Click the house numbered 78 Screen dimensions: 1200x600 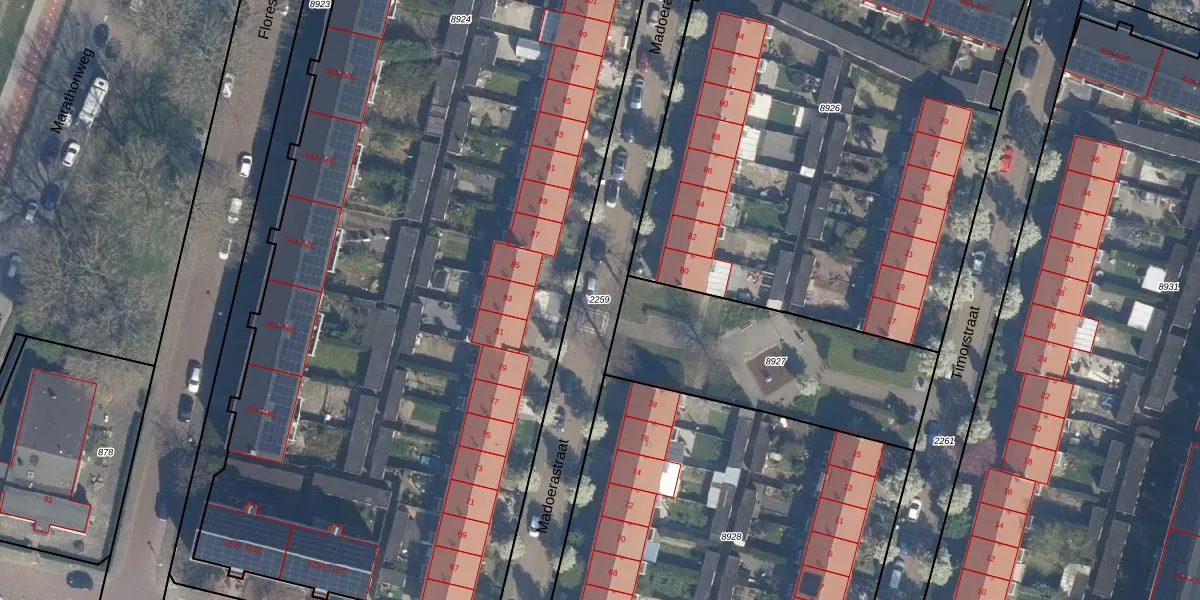[653, 405]
